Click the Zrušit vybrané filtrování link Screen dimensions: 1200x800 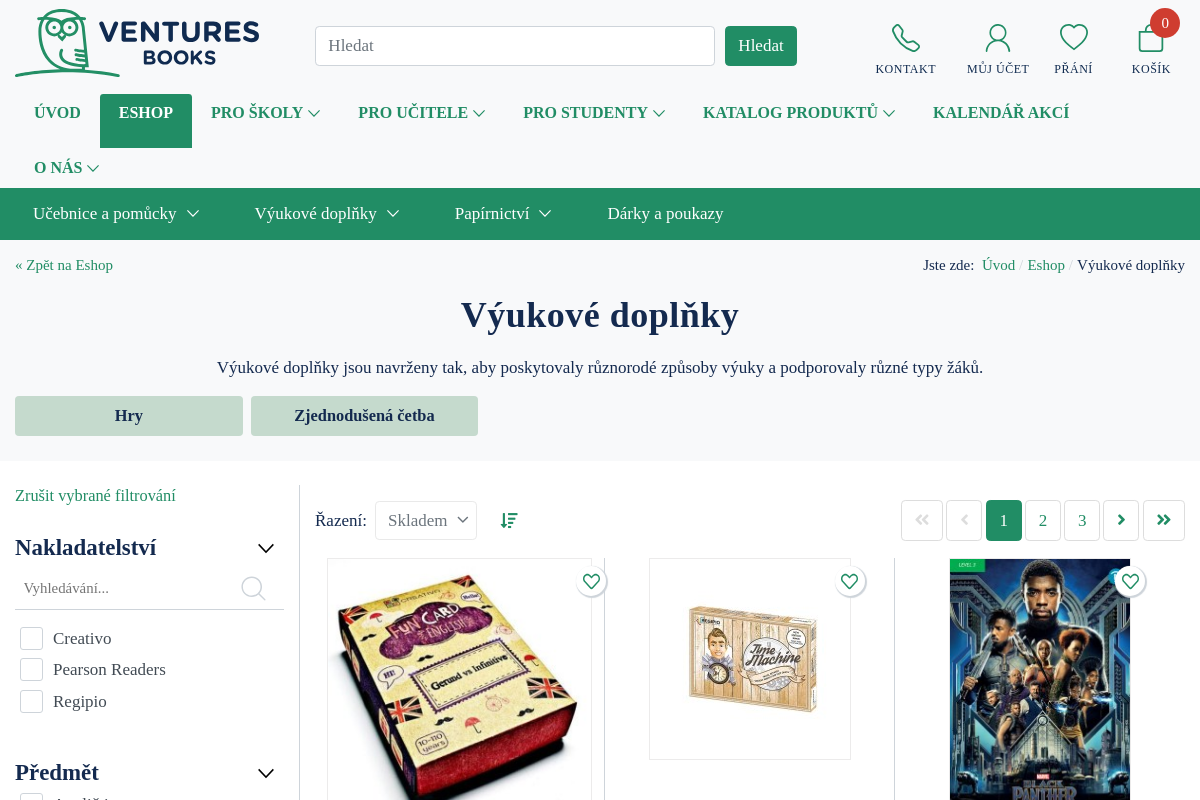[x=95, y=495]
